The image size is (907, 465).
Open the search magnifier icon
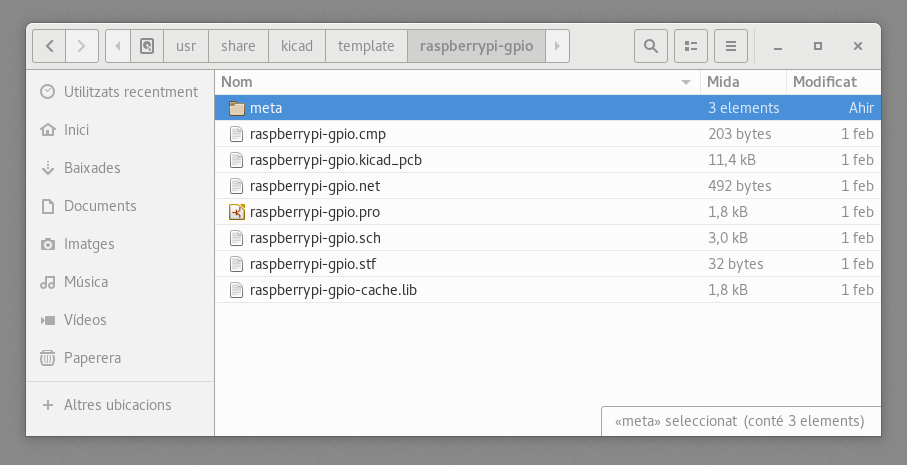[x=651, y=46]
